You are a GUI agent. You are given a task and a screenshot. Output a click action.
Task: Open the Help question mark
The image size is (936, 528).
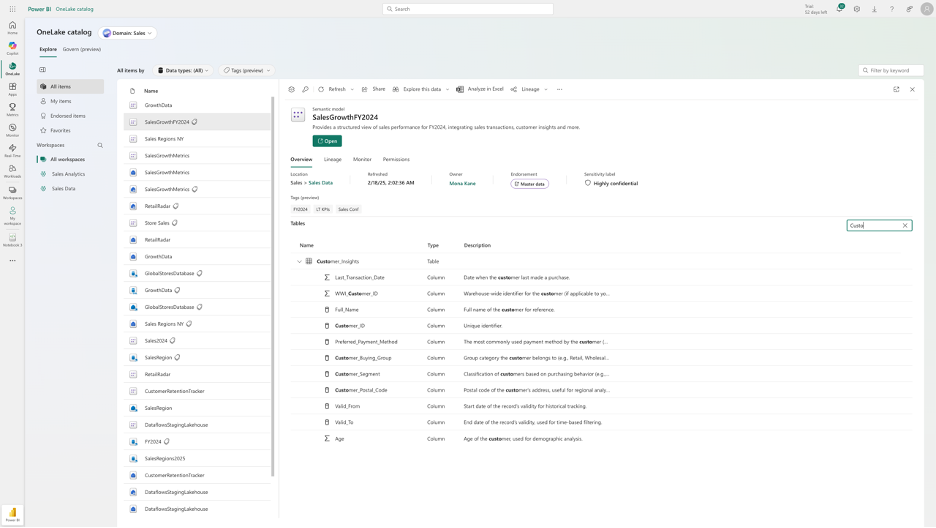[892, 9]
